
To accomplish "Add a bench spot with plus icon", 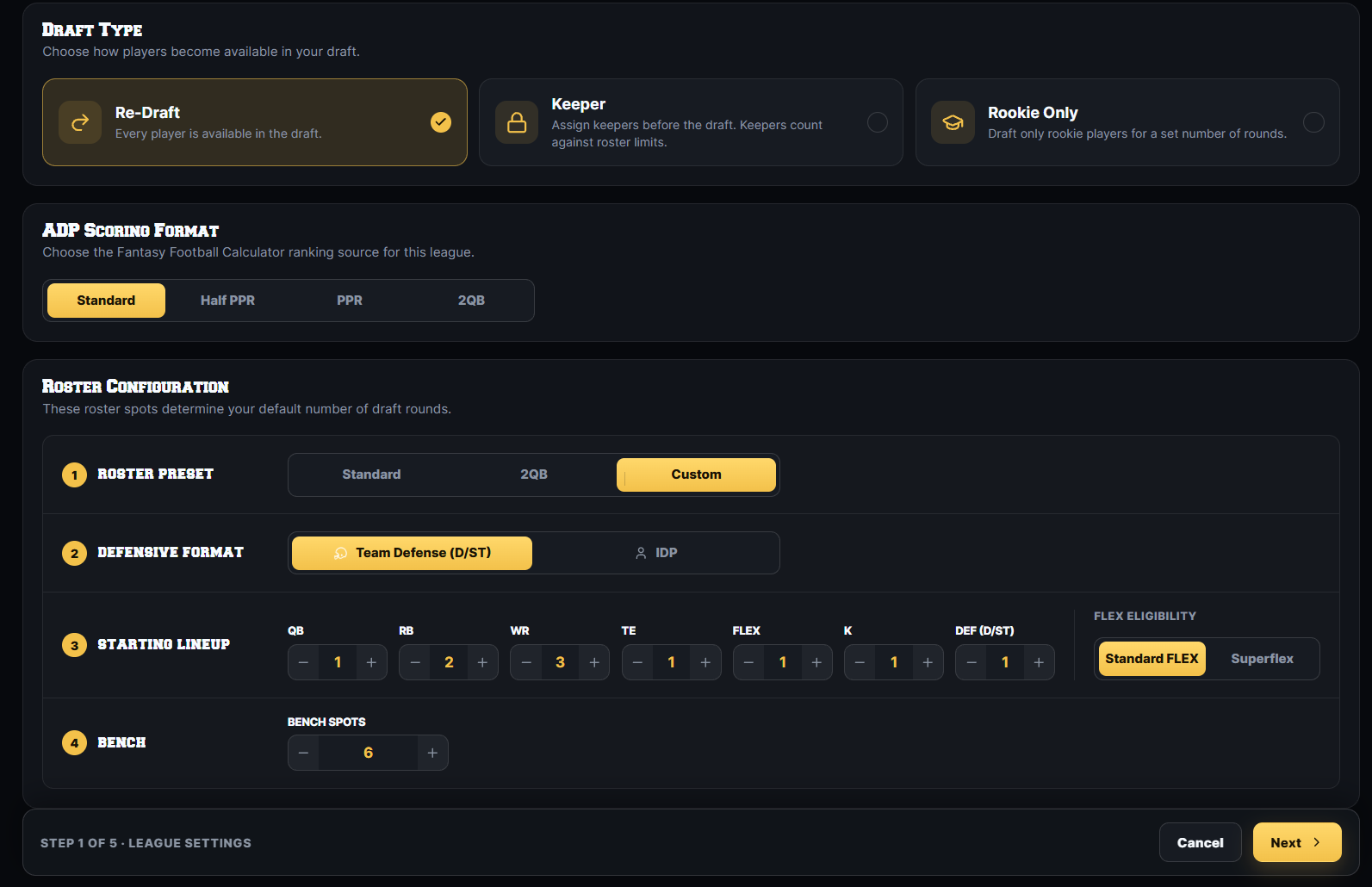I will click(x=432, y=753).
